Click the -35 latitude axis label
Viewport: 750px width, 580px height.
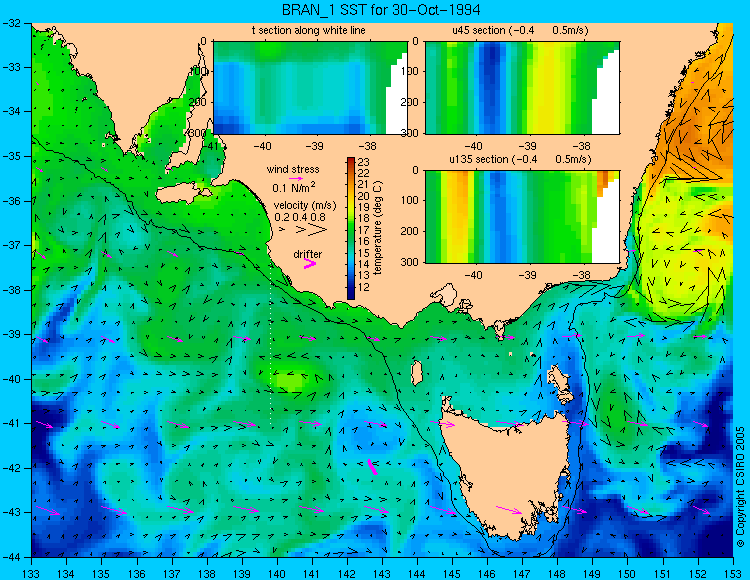[x=13, y=156]
